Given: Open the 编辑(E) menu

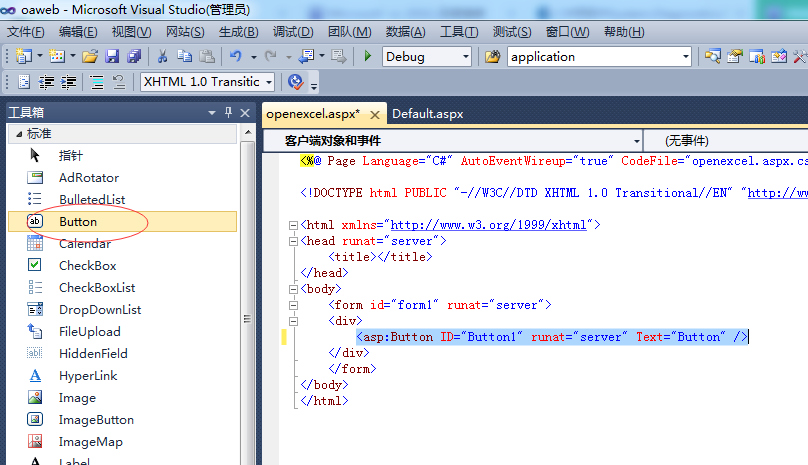Looking at the screenshot, I should coord(78,32).
